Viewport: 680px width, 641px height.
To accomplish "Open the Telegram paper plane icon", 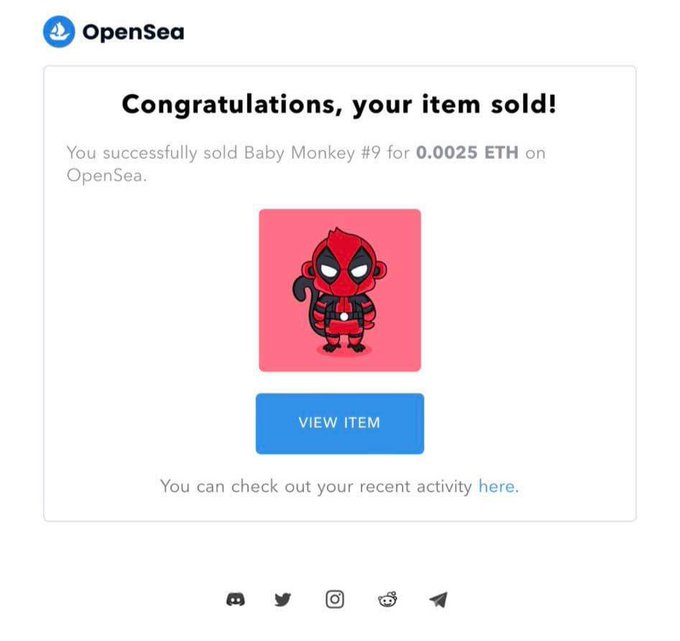I will tap(438, 600).
